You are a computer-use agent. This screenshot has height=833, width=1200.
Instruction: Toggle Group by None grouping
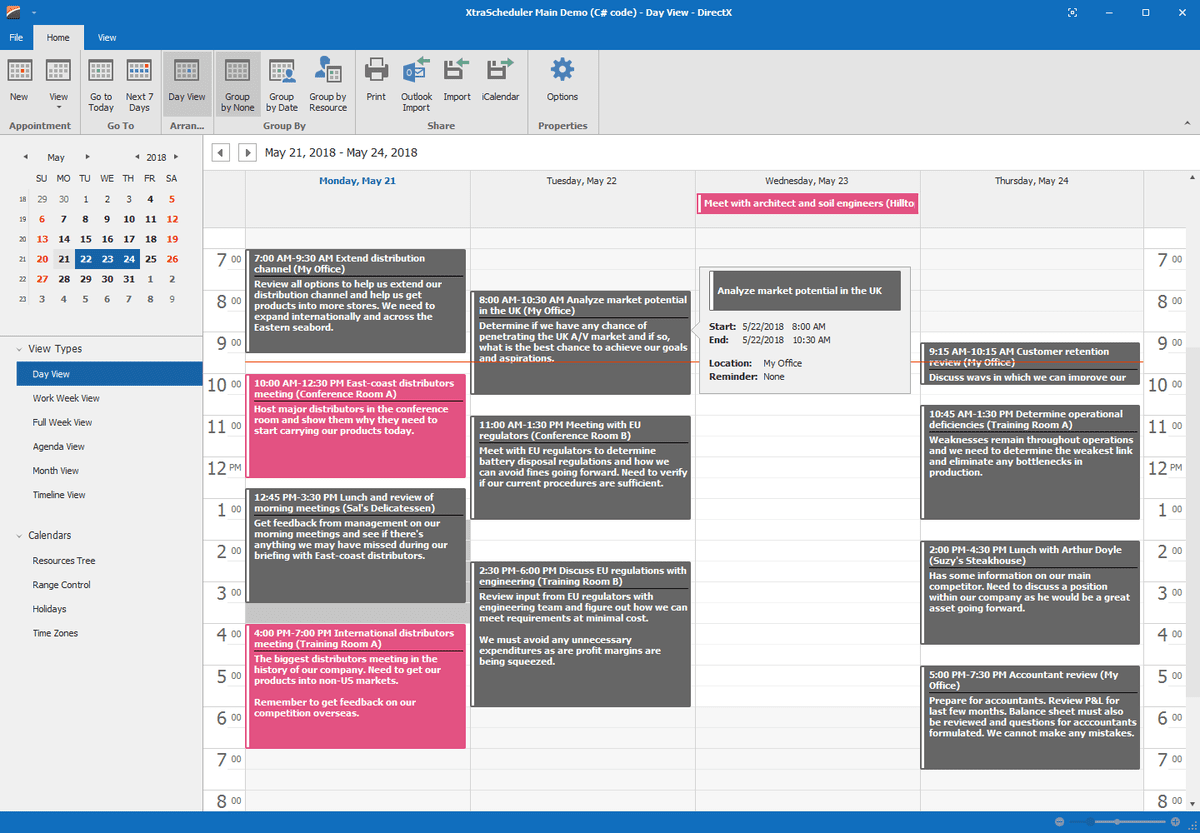[238, 83]
